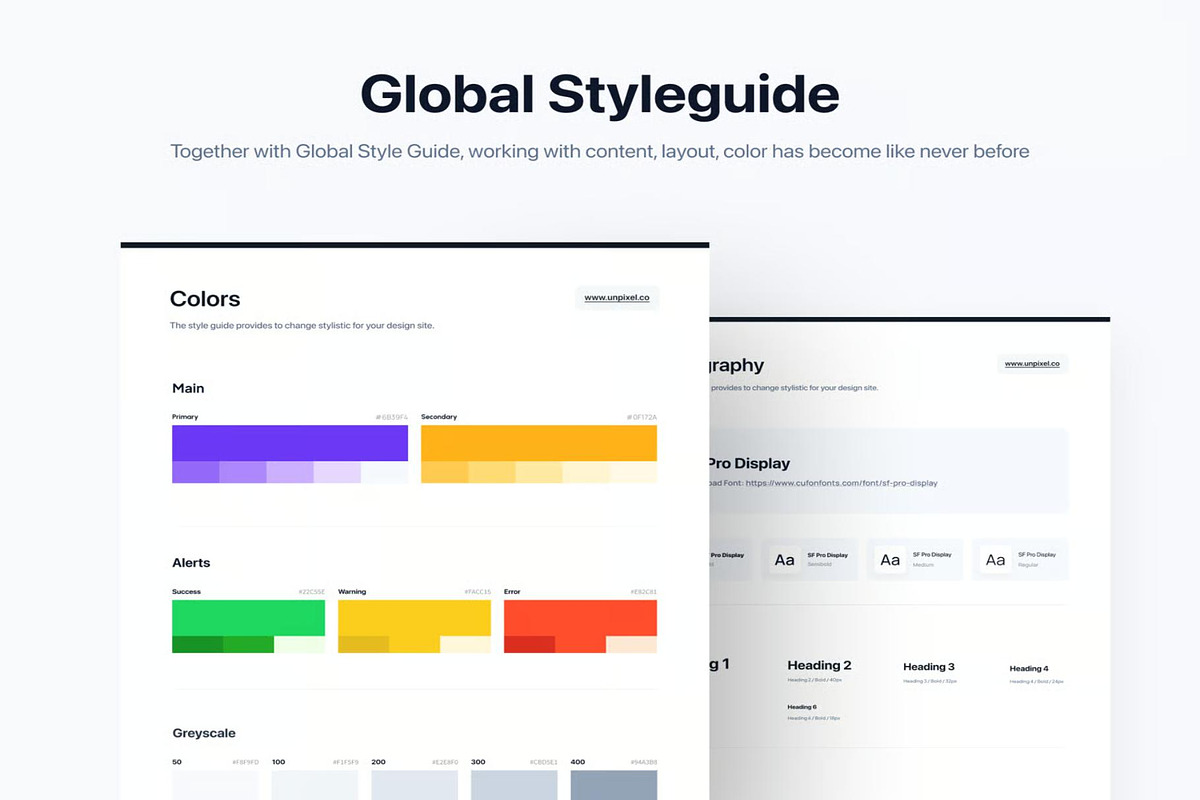Click the 'Heading 6' type sample

[x=802, y=707]
